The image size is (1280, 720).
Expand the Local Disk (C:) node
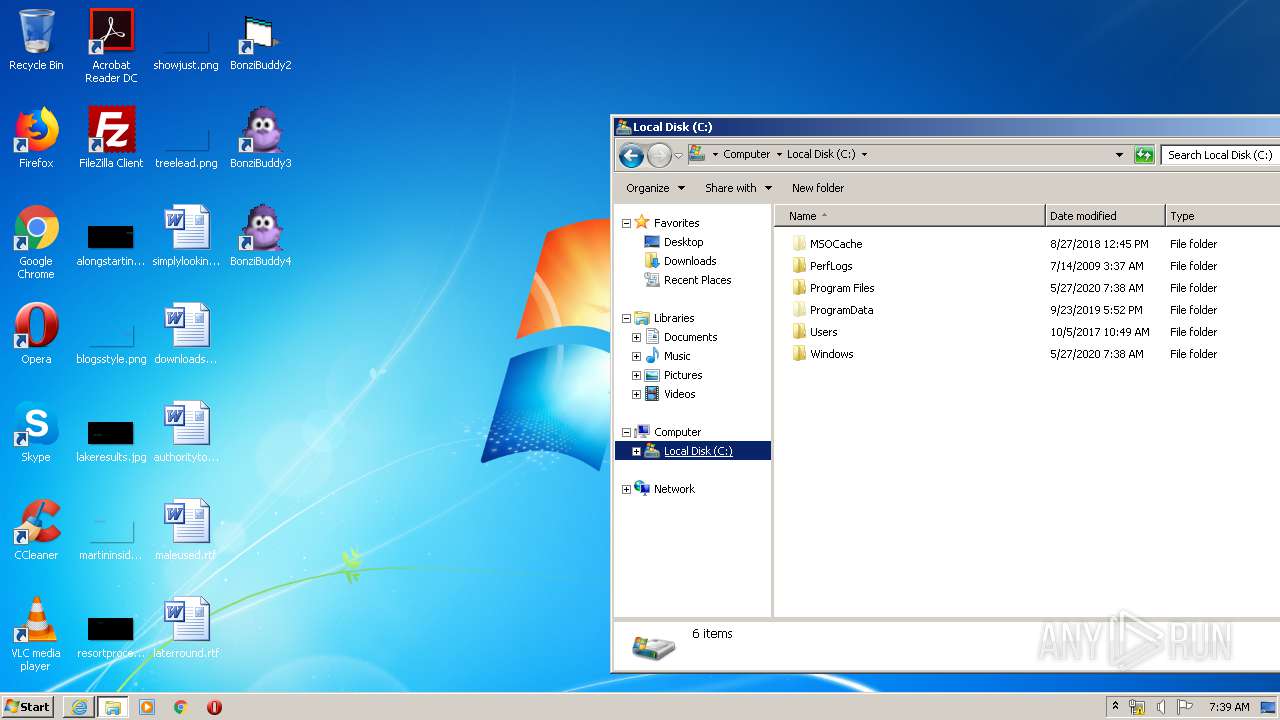pos(636,451)
